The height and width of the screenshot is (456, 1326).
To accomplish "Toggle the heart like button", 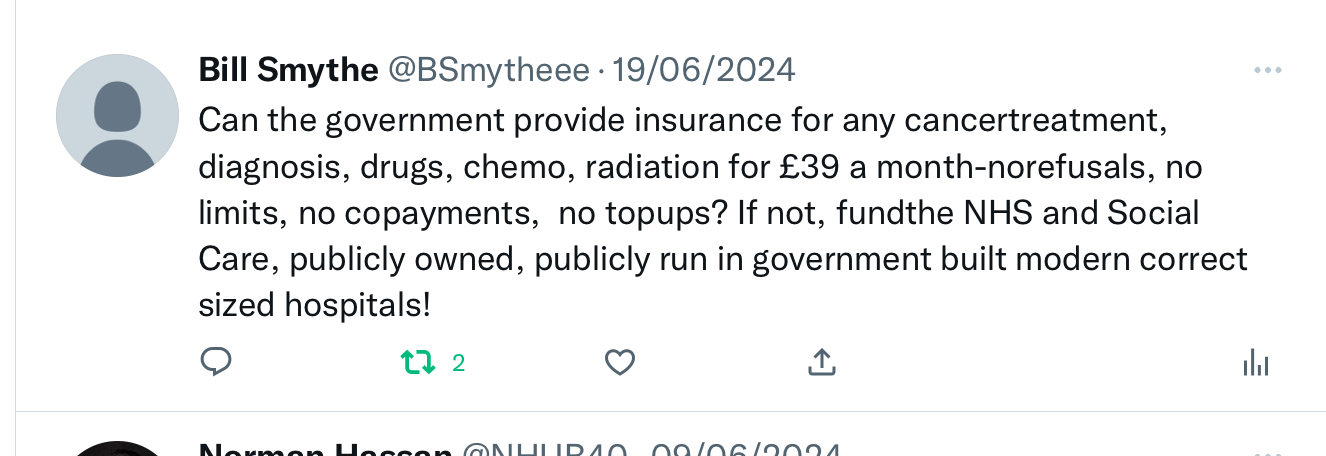I will click(x=620, y=362).
